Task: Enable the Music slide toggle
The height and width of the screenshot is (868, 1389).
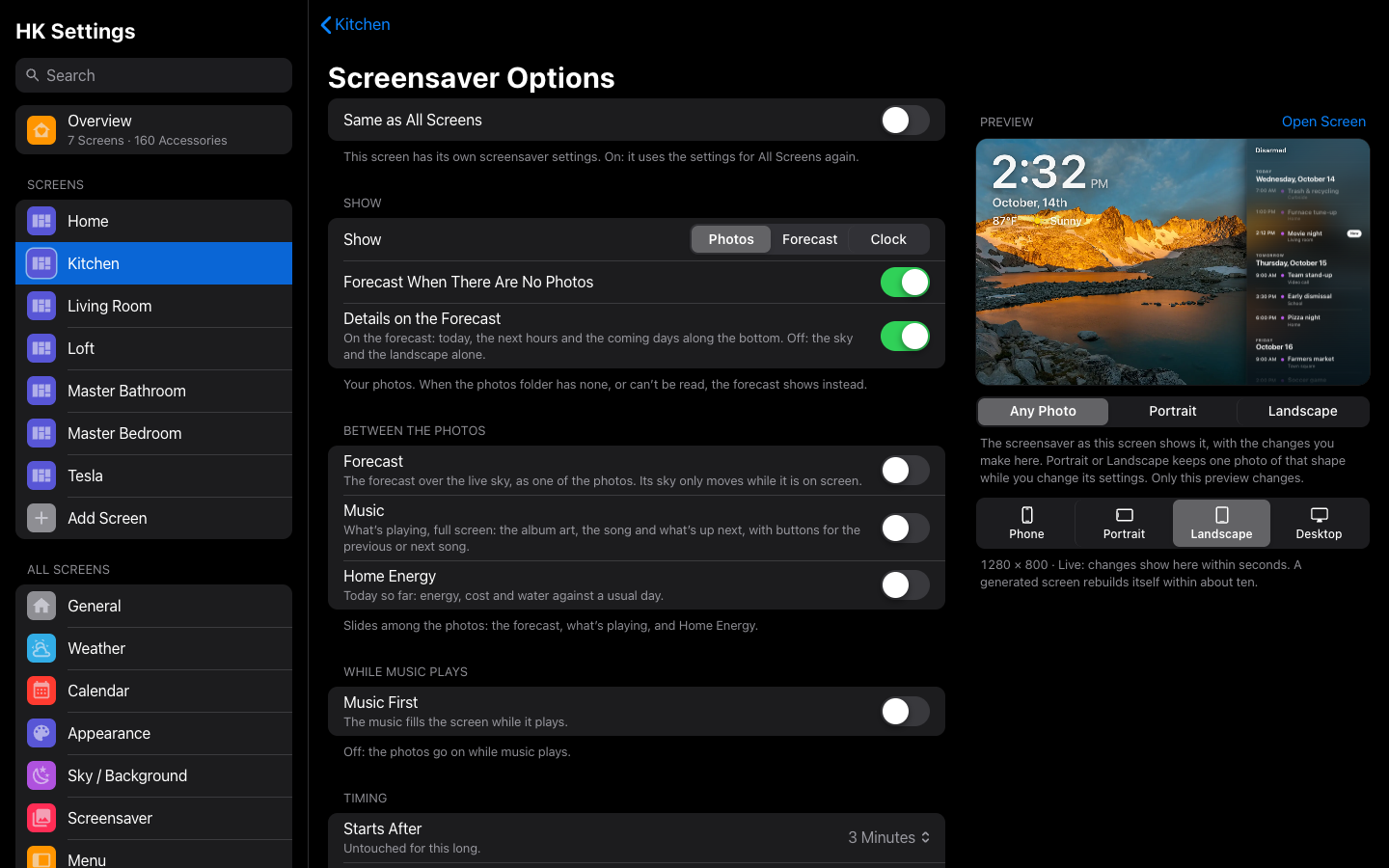Action: click(905, 528)
